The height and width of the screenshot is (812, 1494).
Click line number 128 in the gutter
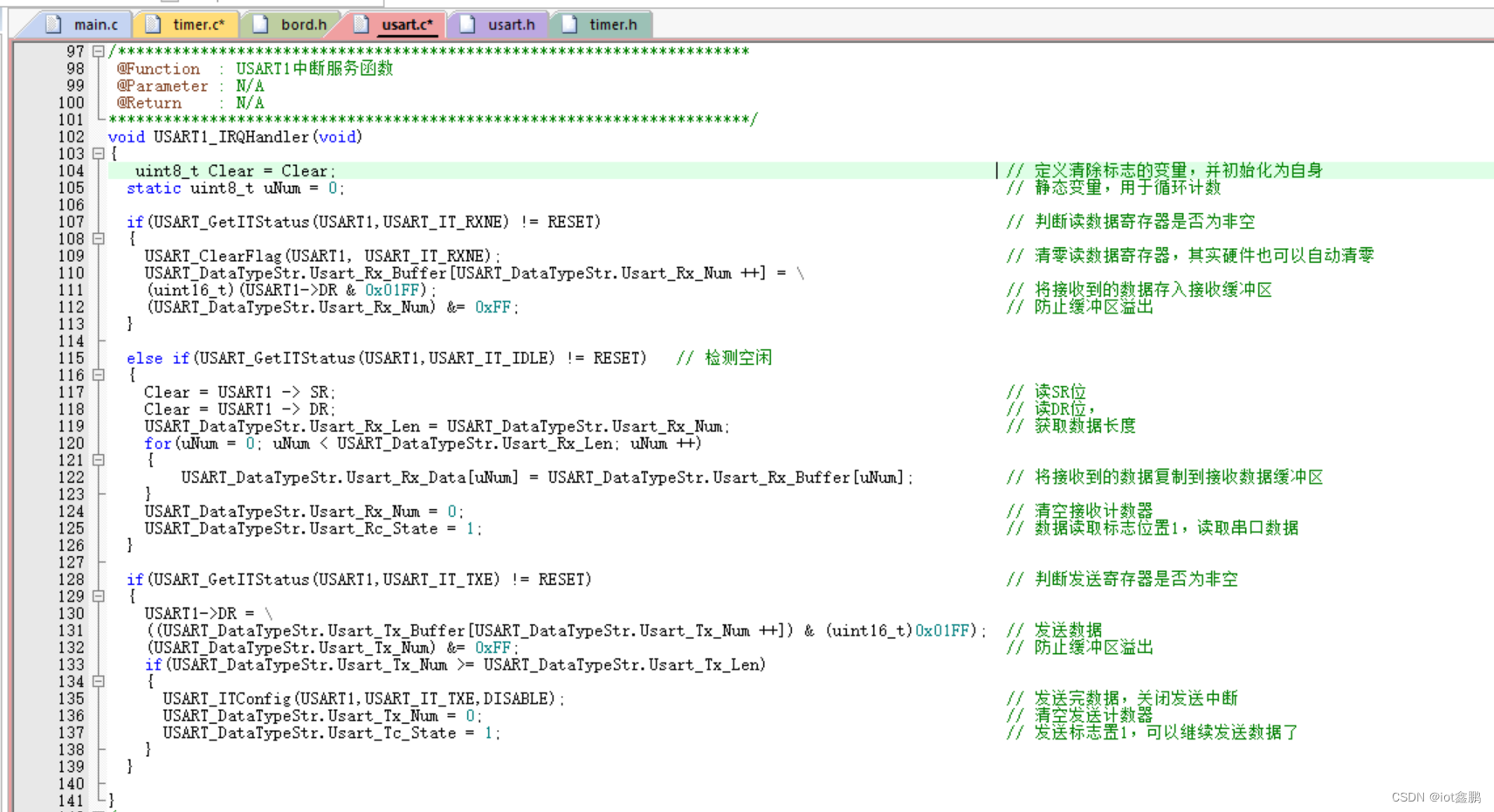(x=71, y=579)
